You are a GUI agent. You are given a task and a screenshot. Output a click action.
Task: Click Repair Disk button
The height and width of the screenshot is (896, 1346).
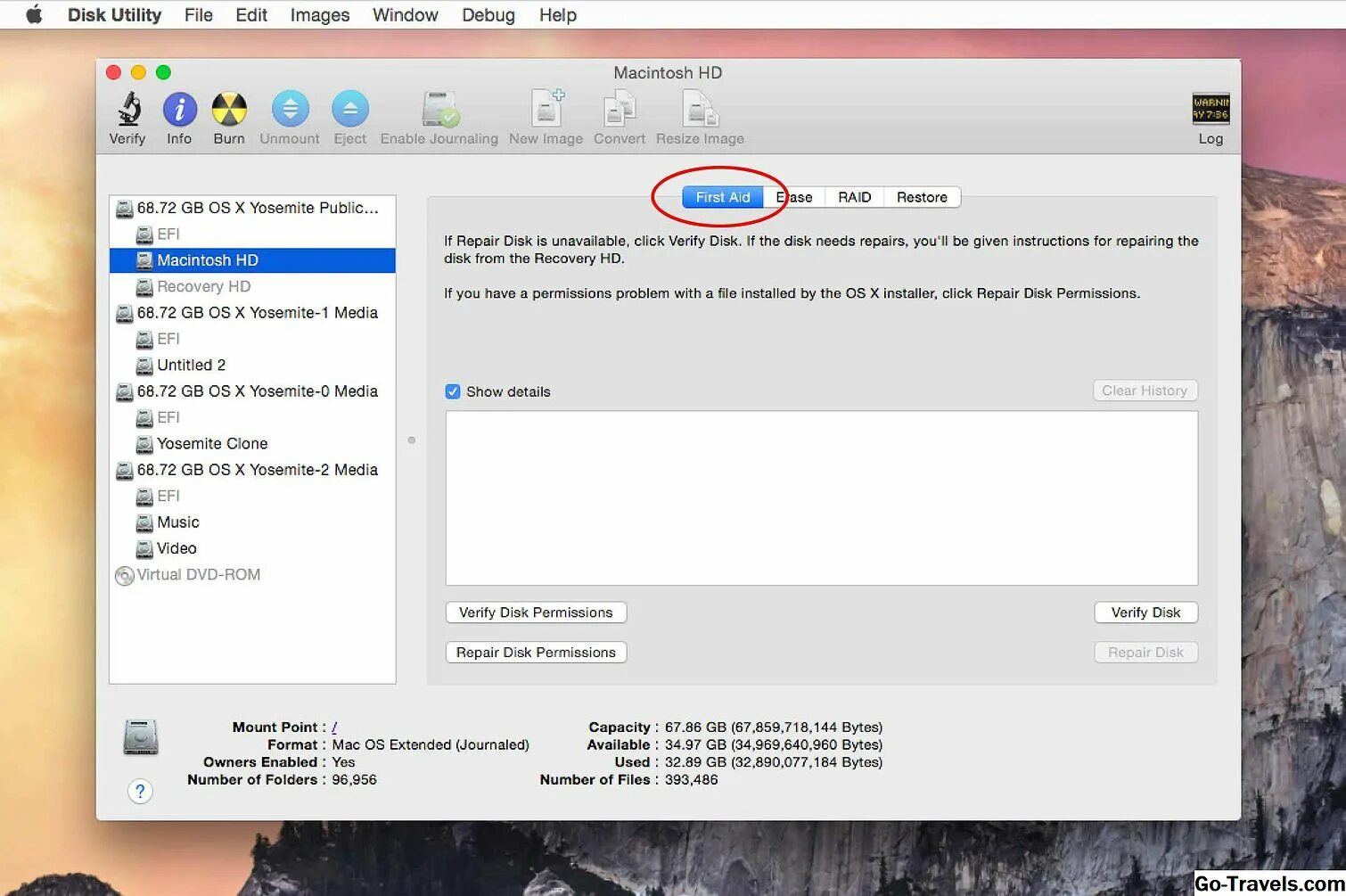tap(1145, 653)
